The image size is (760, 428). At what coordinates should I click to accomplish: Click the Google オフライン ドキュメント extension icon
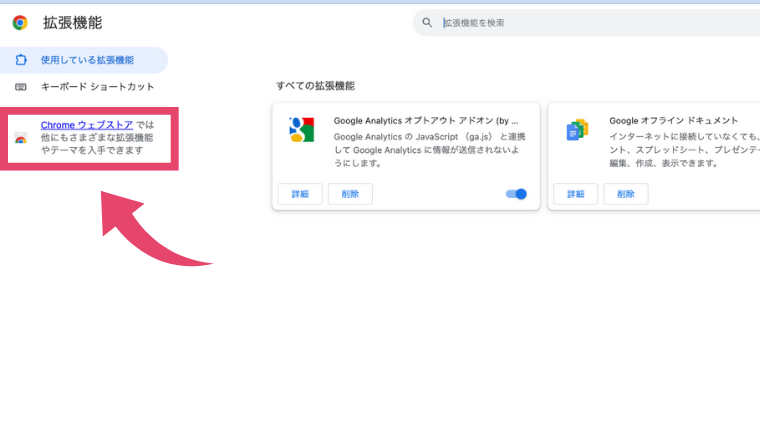pos(577,130)
